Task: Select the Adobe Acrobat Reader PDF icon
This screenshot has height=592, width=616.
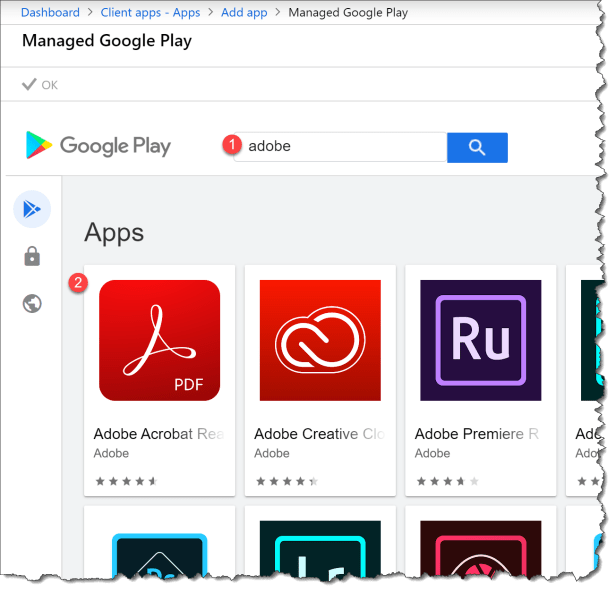Action: [x=160, y=341]
